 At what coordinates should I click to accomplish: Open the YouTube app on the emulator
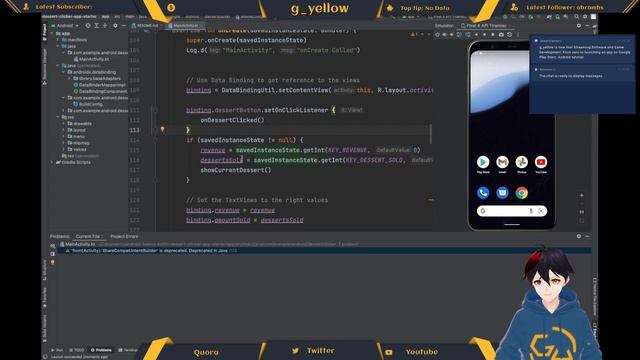click(541, 162)
